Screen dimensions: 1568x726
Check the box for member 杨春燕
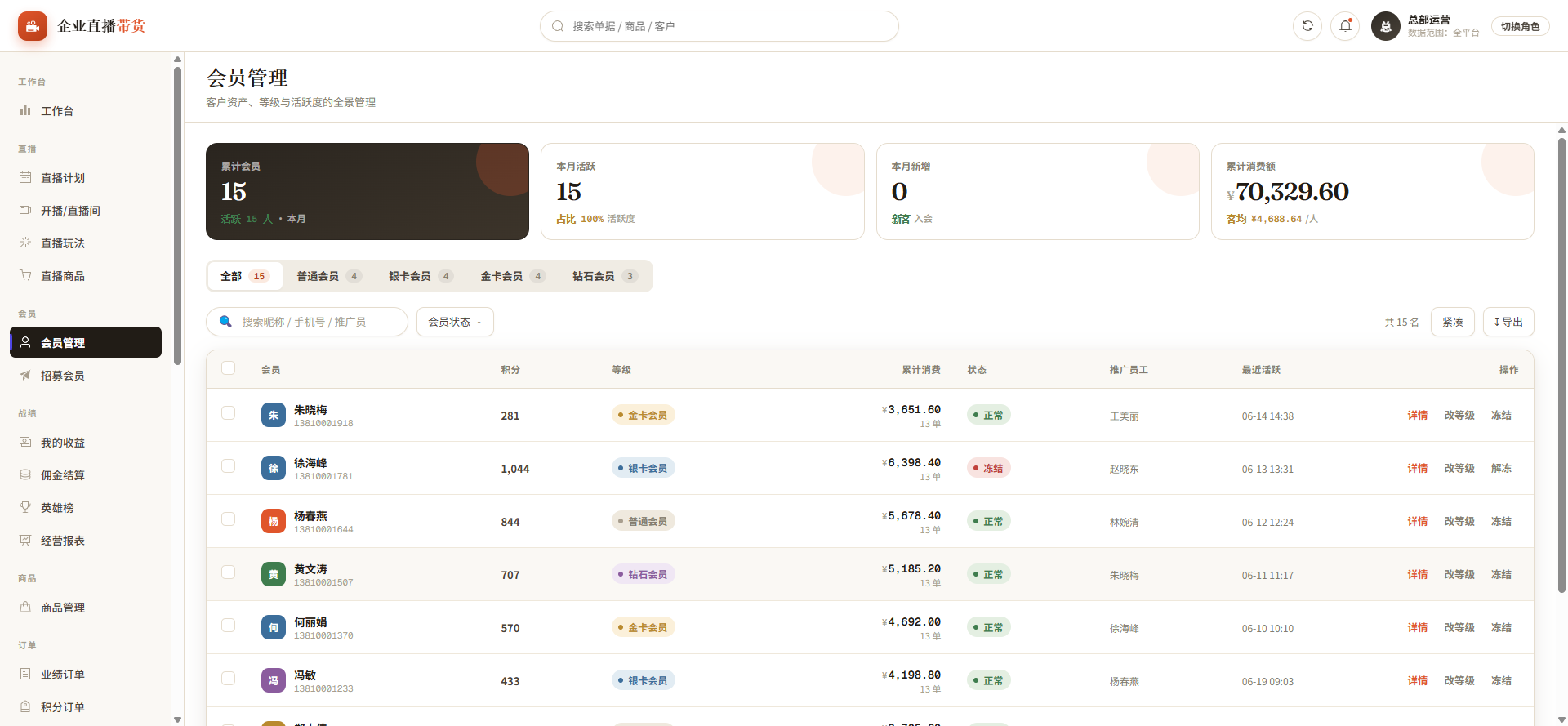(229, 519)
